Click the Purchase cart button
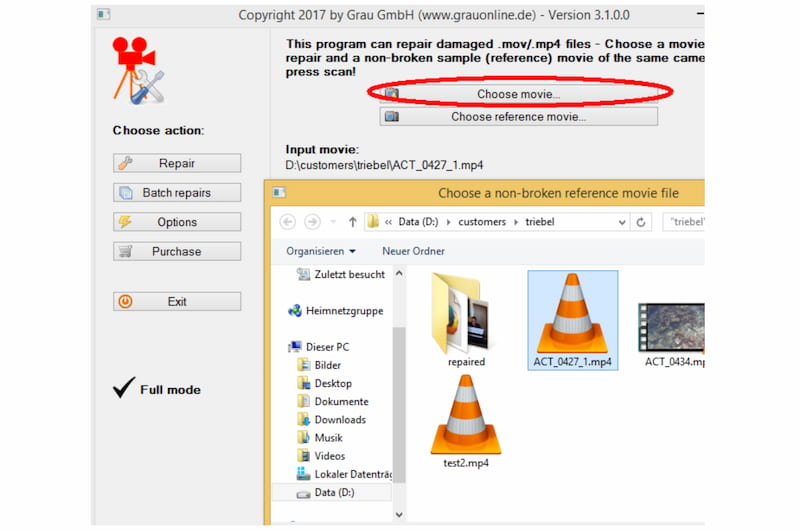This screenshot has height=531, width=800. pos(177,252)
